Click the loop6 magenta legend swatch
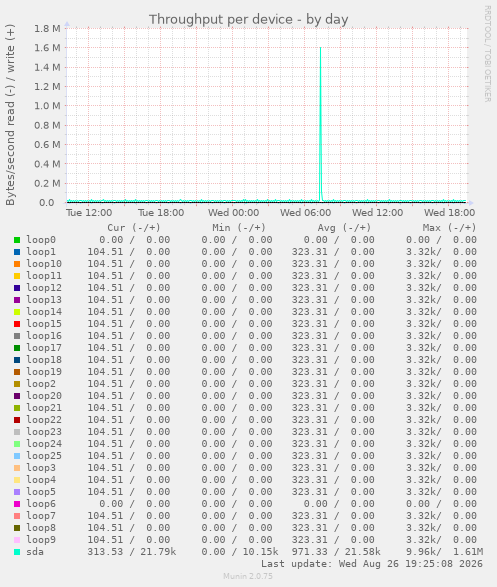The height and width of the screenshot is (587, 497). tap(17, 504)
